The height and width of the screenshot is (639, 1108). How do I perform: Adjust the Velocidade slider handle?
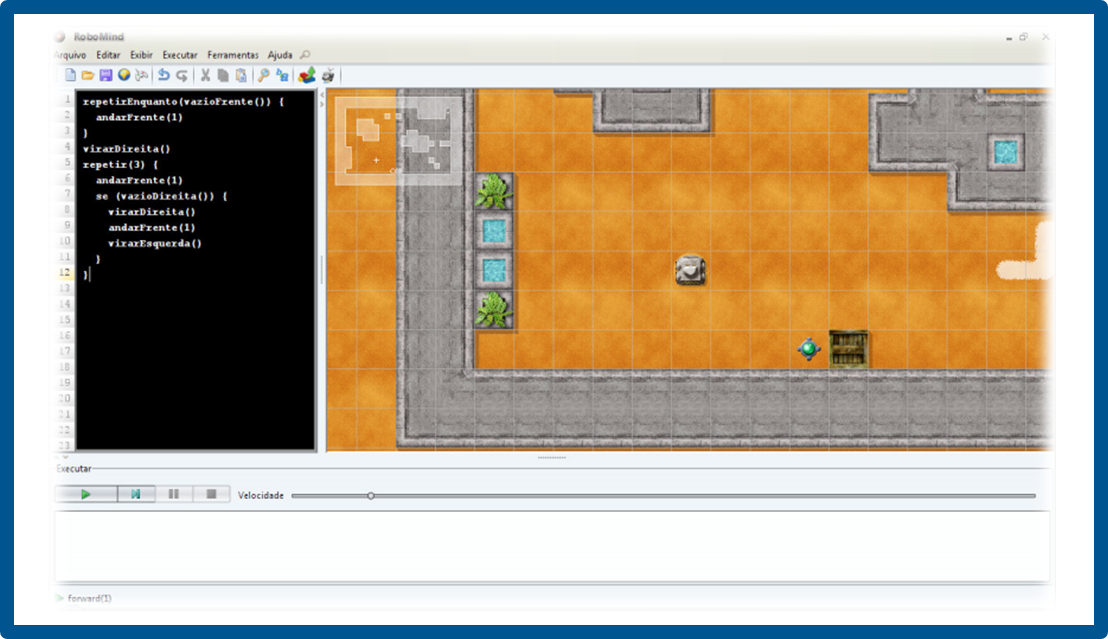[x=371, y=496]
